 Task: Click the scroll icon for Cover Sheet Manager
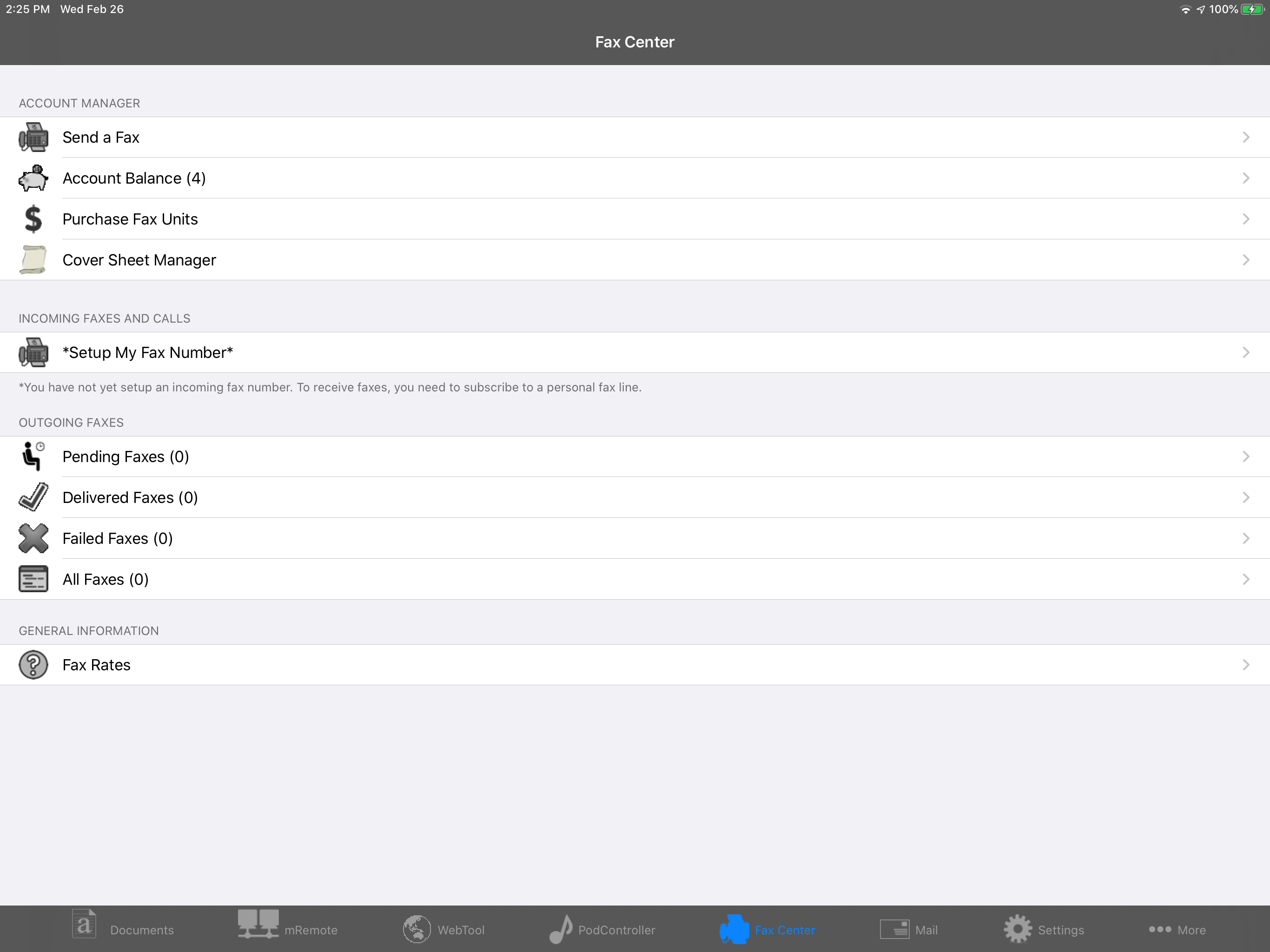(x=33, y=259)
